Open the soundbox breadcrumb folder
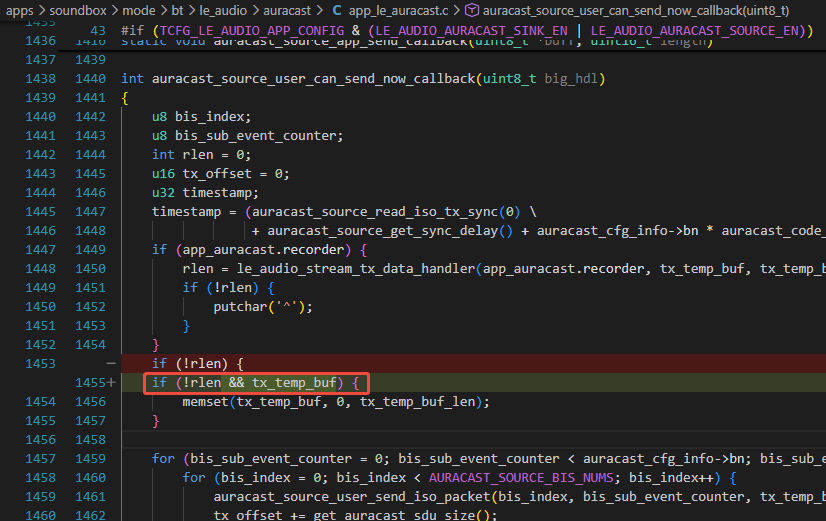Image resolution: width=826 pixels, height=521 pixels. click(77, 10)
